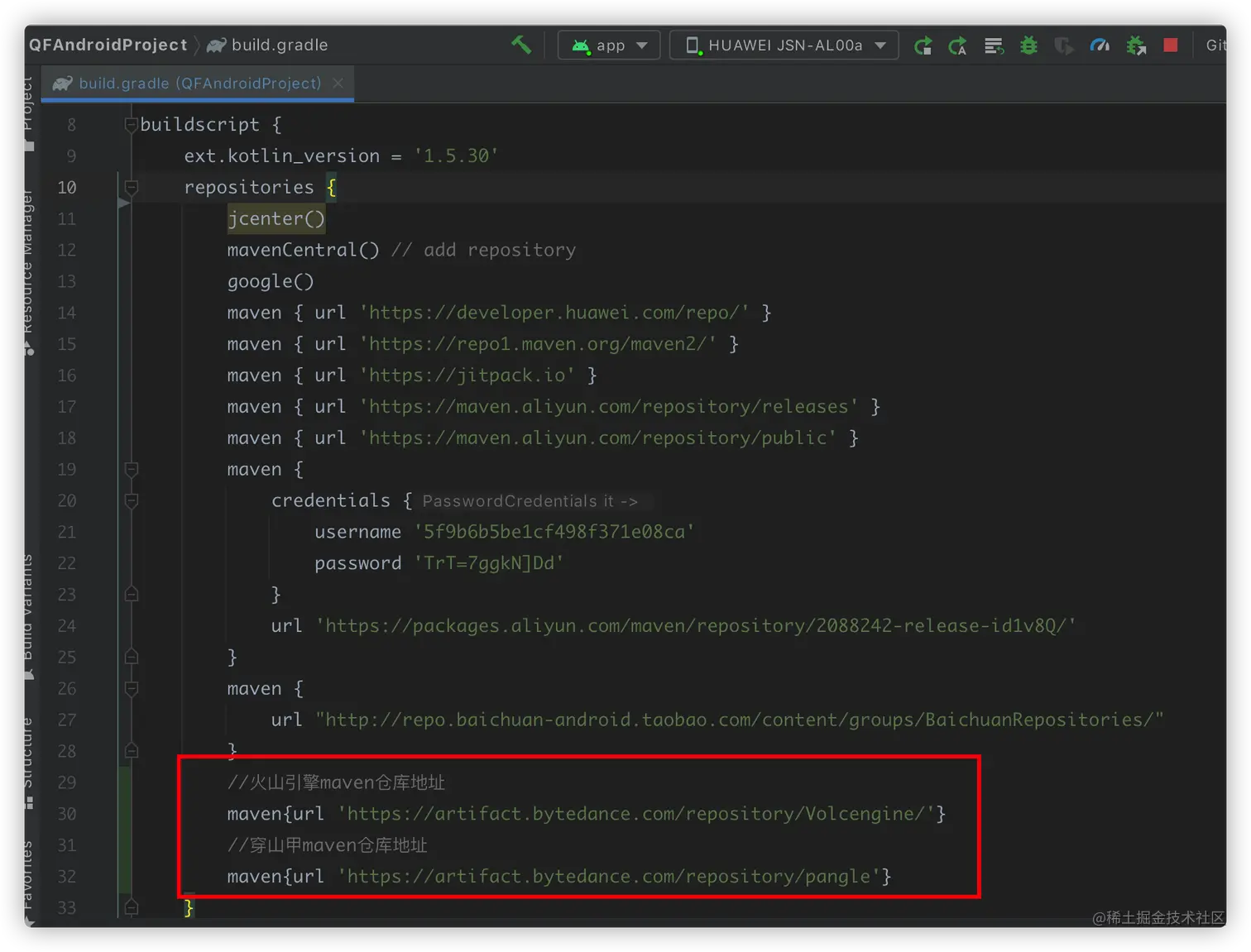Click the greyed Run with Coverage icon
The width and height of the screenshot is (1251, 952).
1063,45
